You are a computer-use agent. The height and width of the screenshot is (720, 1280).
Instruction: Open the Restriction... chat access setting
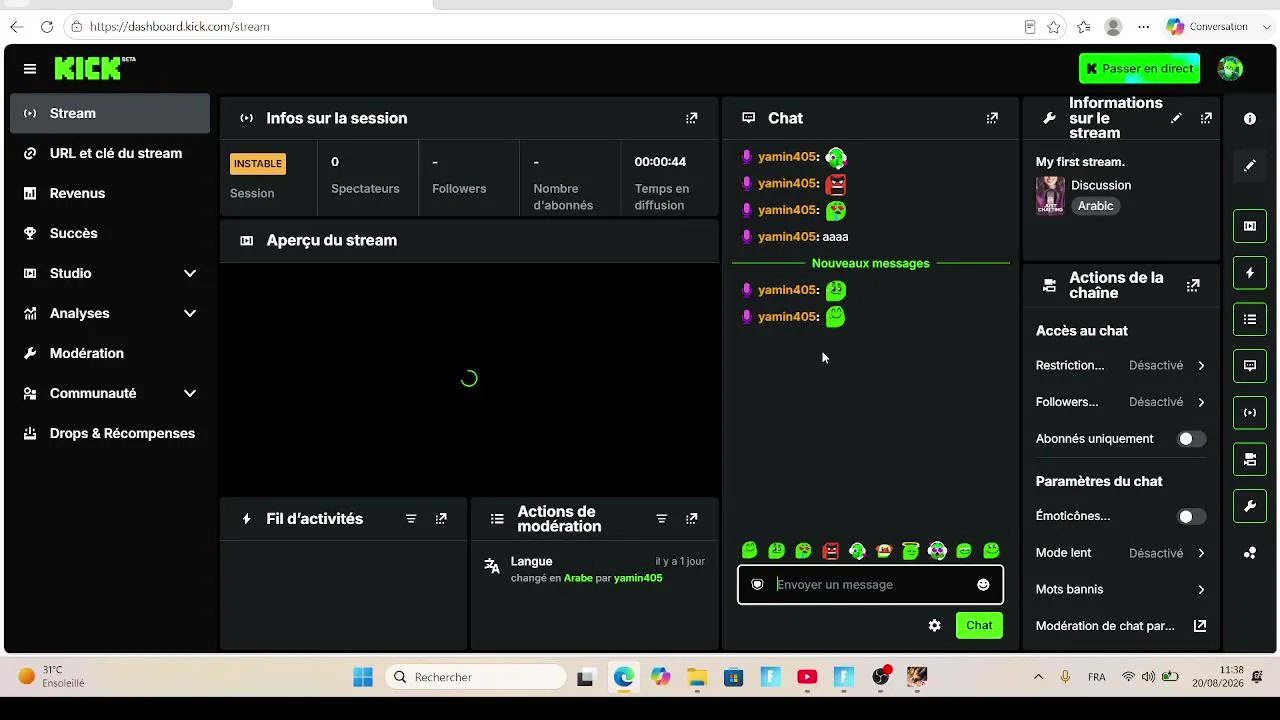click(x=1121, y=366)
